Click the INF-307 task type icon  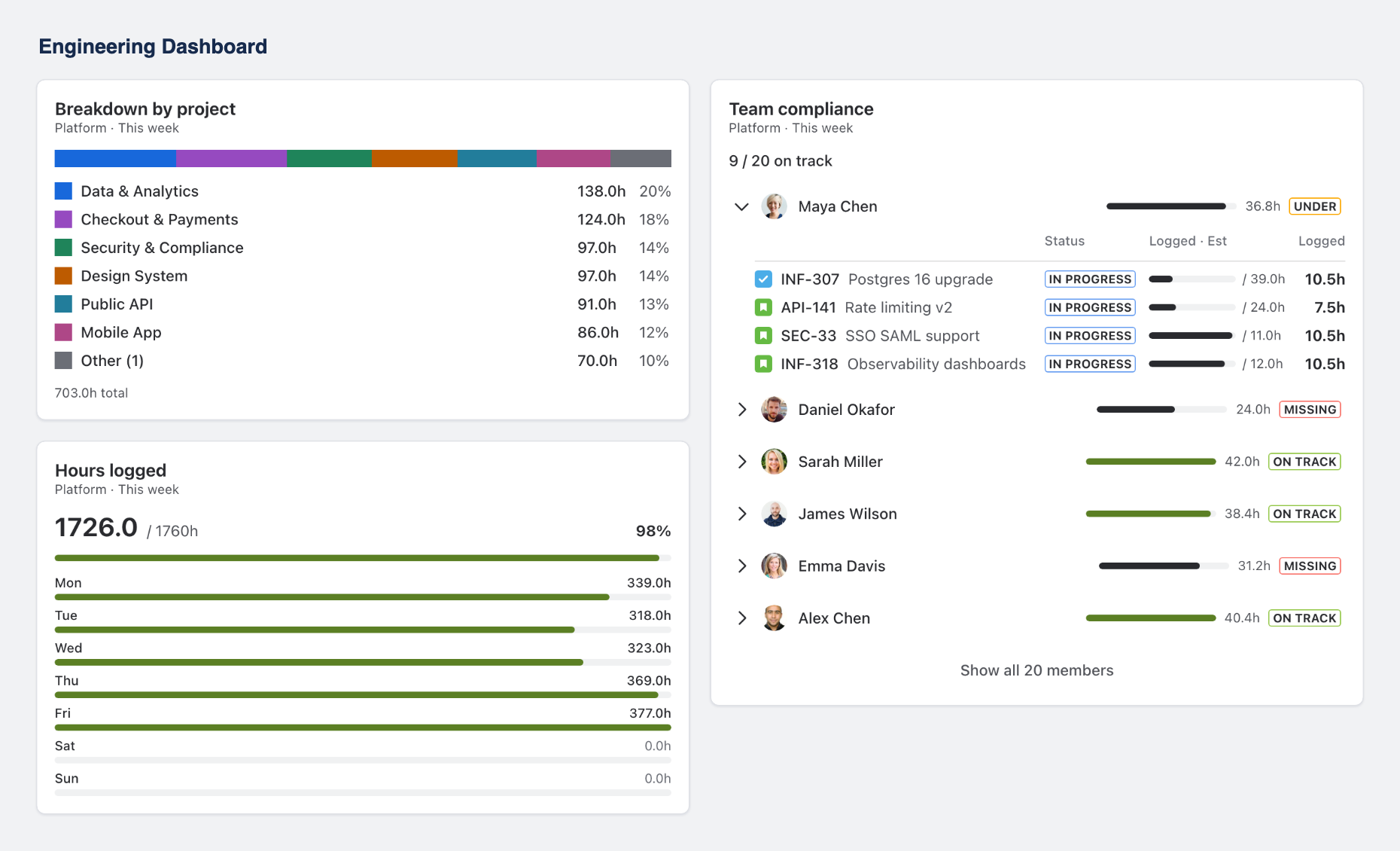click(x=763, y=279)
